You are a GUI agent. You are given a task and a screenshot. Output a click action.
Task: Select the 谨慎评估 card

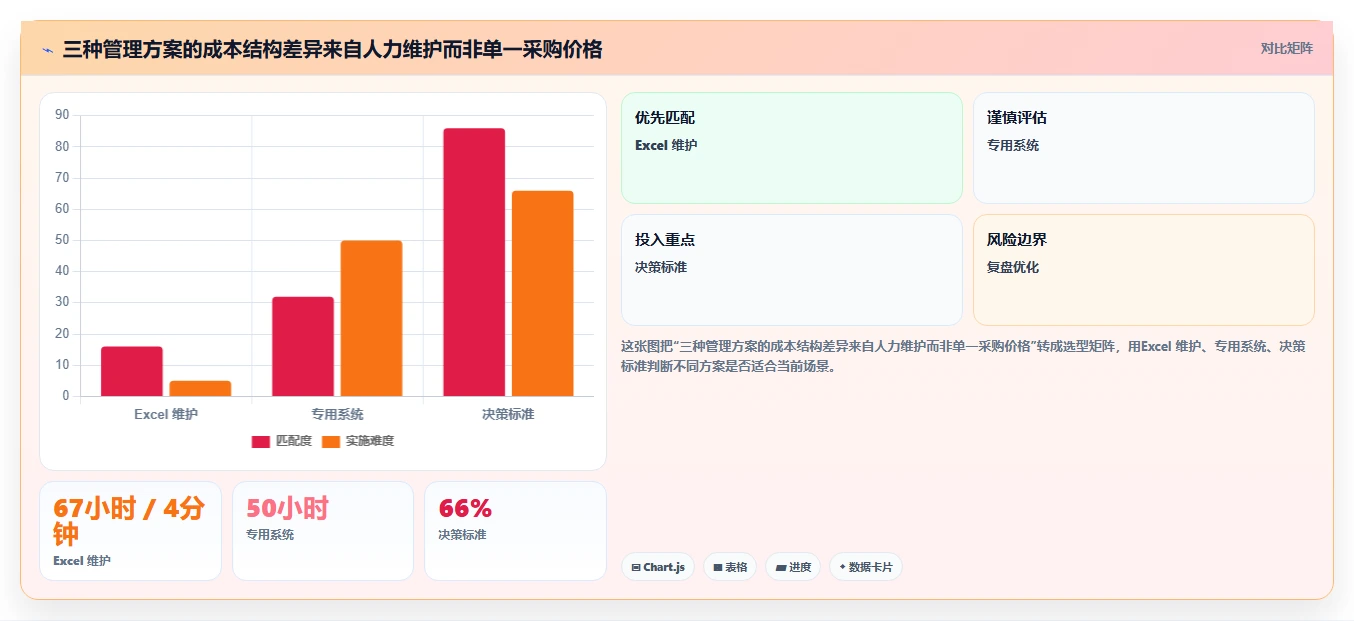(x=1144, y=148)
